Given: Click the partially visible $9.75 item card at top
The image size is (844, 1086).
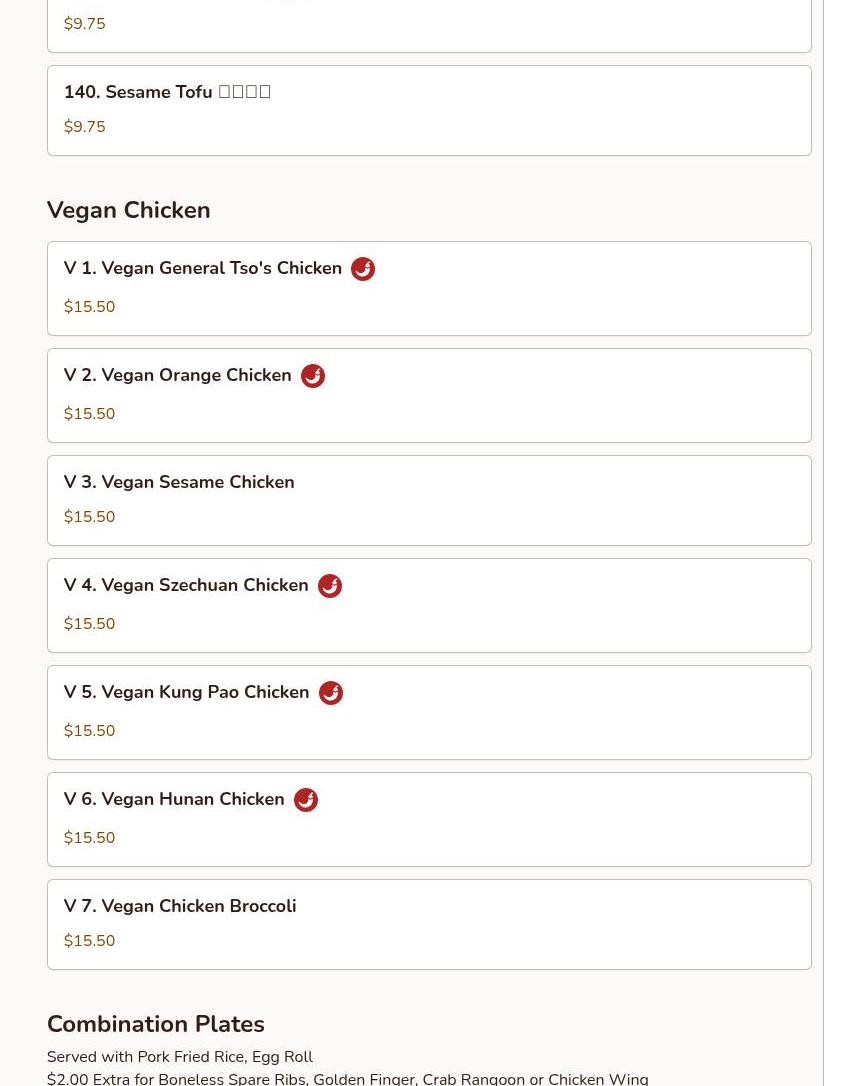Looking at the screenshot, I should tap(429, 26).
